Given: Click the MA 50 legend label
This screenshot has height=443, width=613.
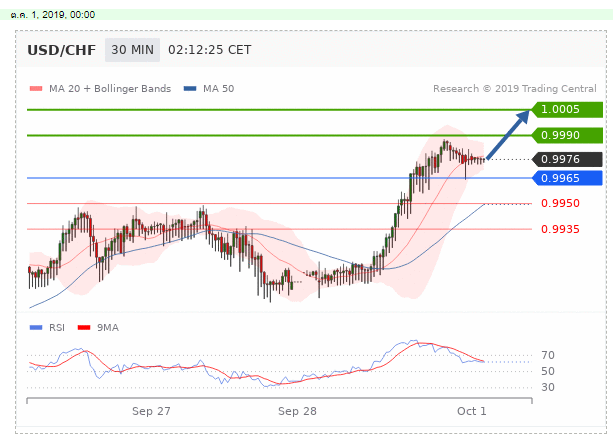Looking at the screenshot, I should (219, 89).
